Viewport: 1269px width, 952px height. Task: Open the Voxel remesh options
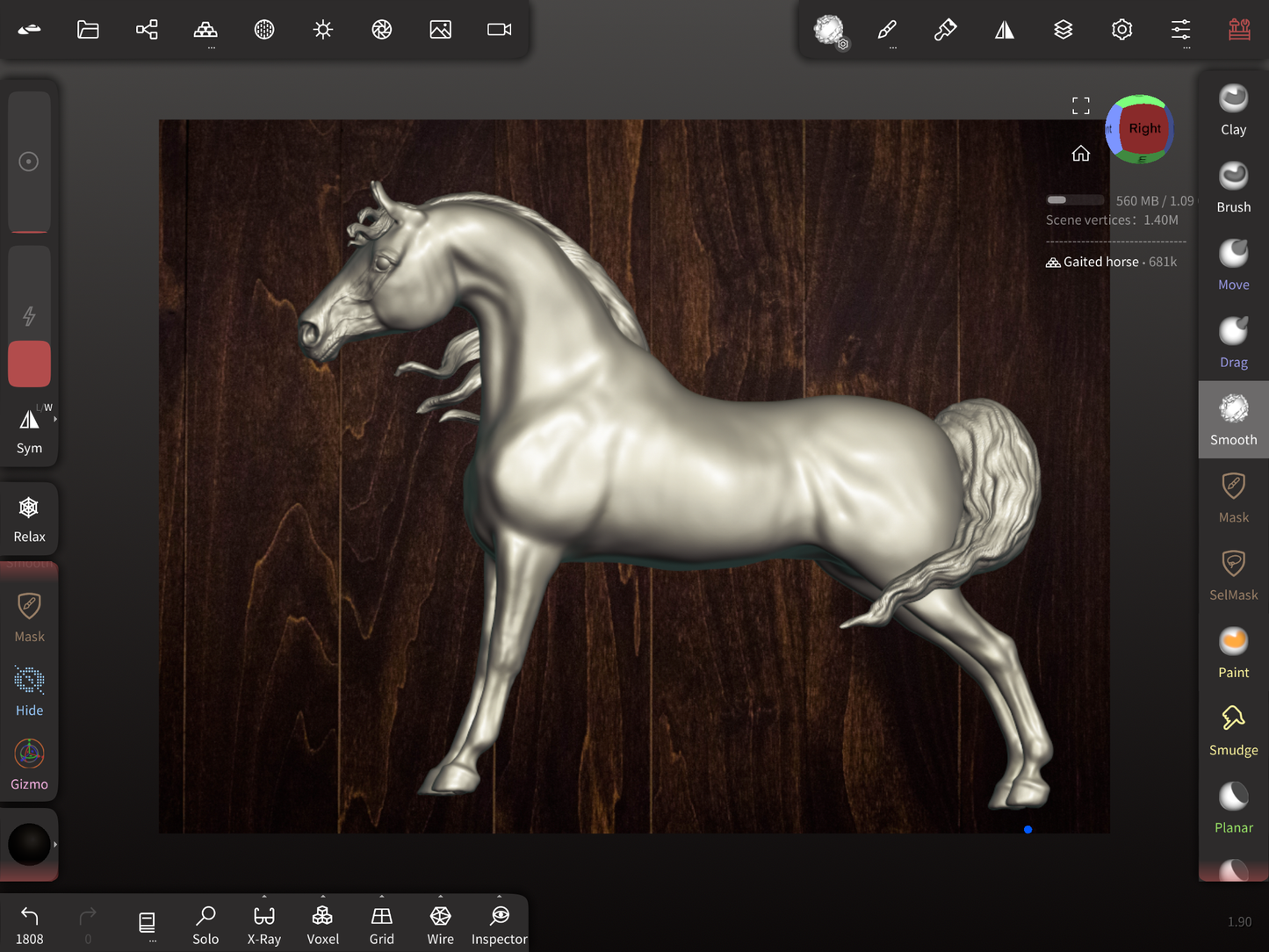[x=322, y=924]
